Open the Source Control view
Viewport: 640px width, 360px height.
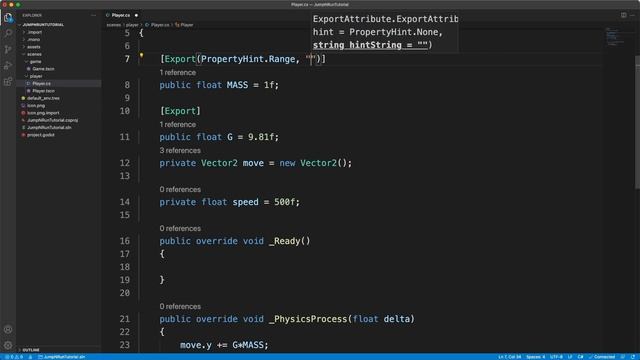8,49
